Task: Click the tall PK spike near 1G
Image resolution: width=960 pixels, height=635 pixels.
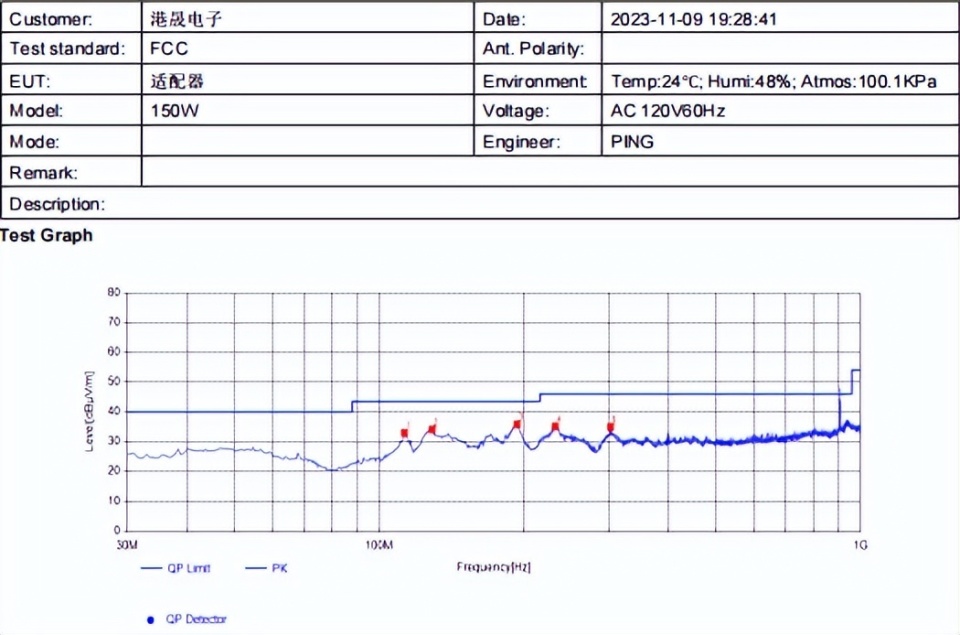Action: click(x=839, y=408)
